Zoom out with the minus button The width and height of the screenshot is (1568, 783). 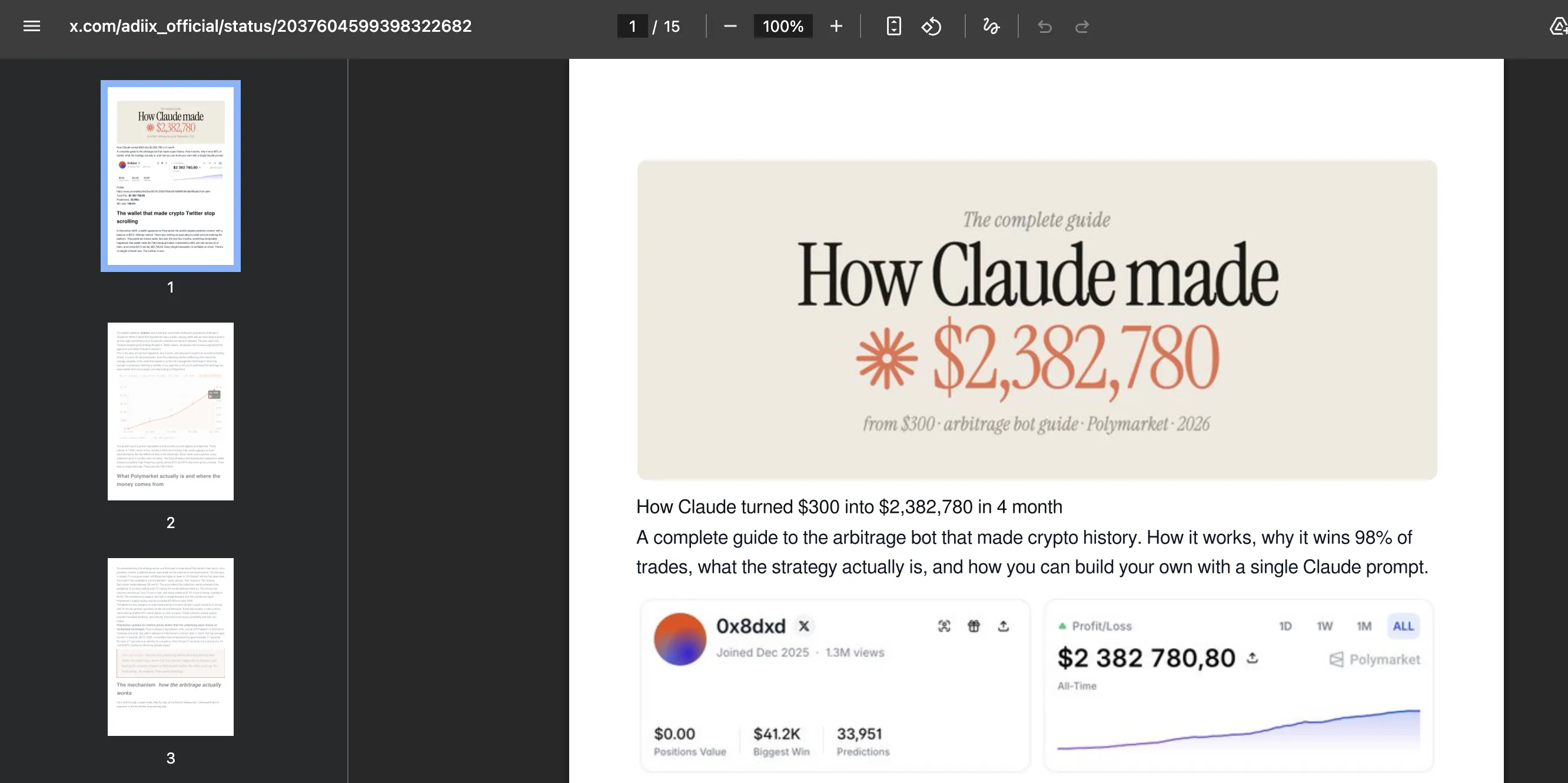pyautogui.click(x=730, y=26)
